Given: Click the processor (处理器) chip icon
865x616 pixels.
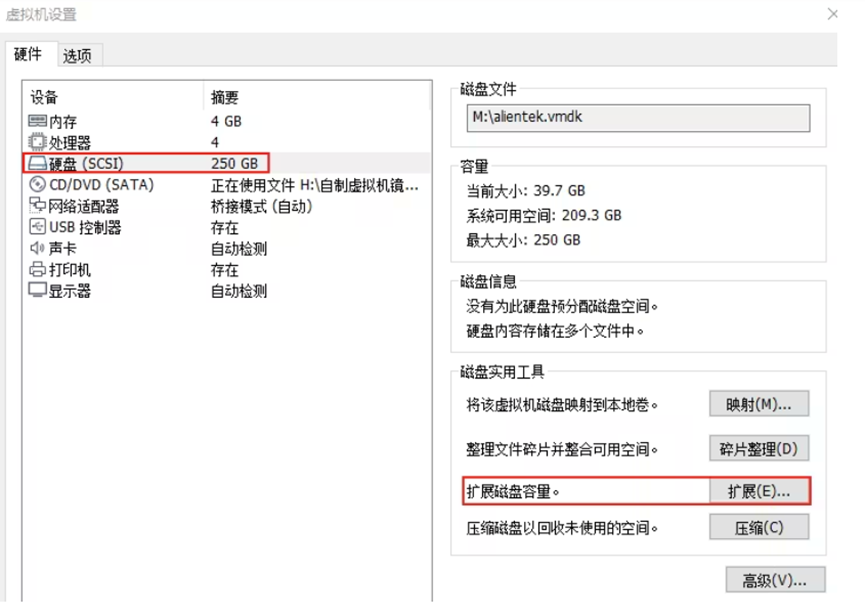Looking at the screenshot, I should pyautogui.click(x=38, y=142).
